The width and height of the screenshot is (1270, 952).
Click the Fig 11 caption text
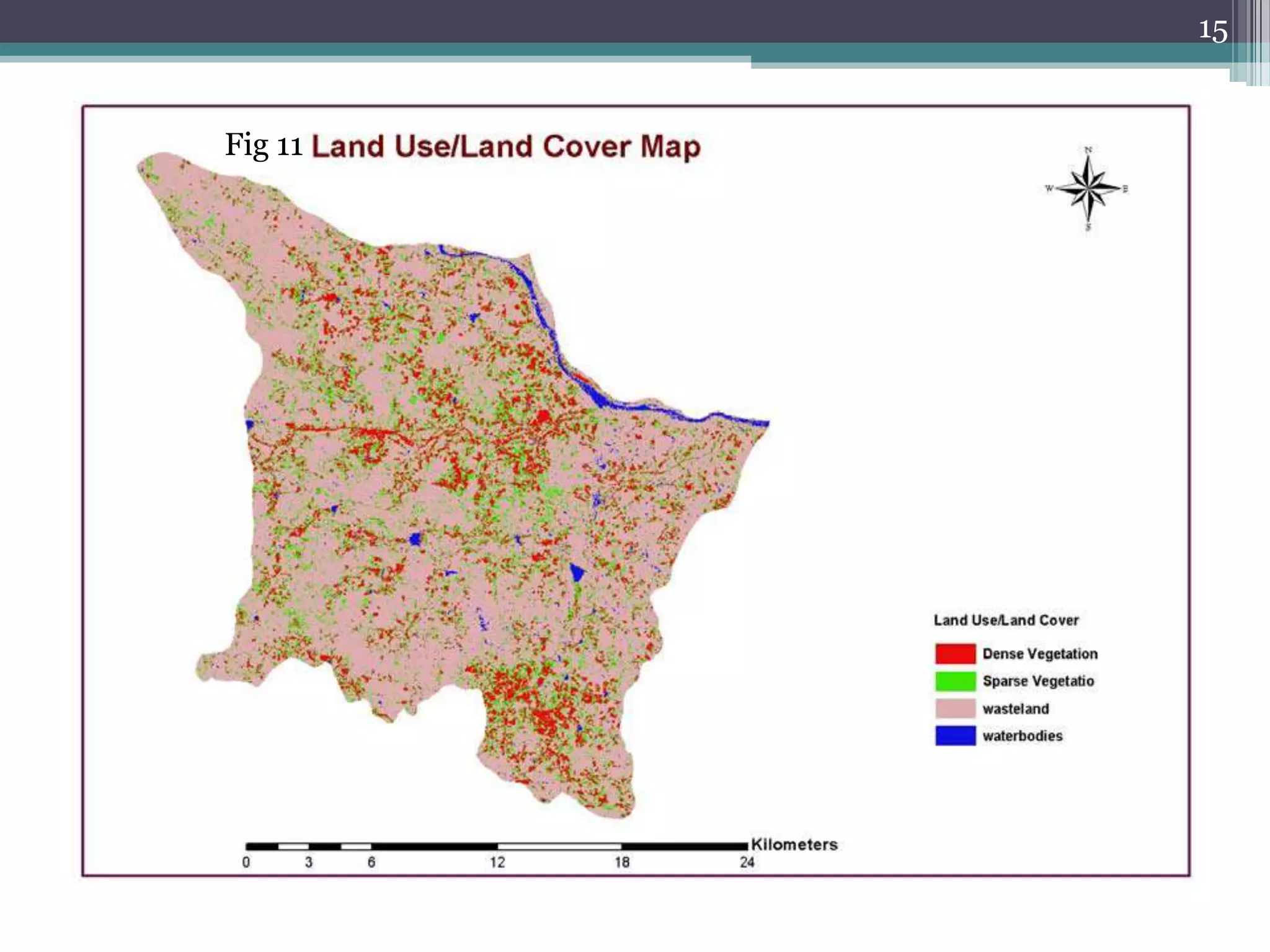click(264, 146)
